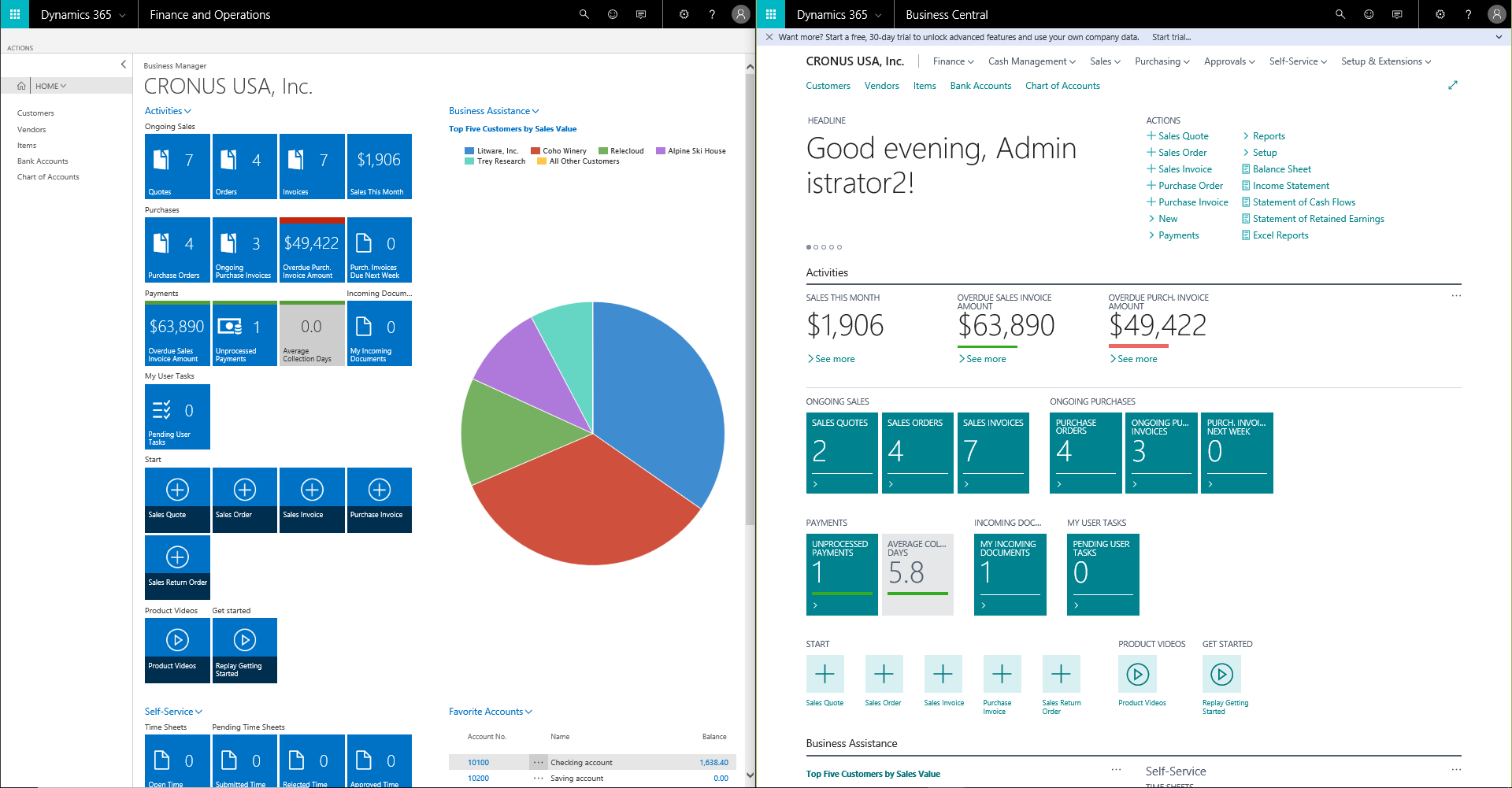Click search icon in Finance and Operations header
The height and width of the screenshot is (788, 1512).
pos(584,14)
